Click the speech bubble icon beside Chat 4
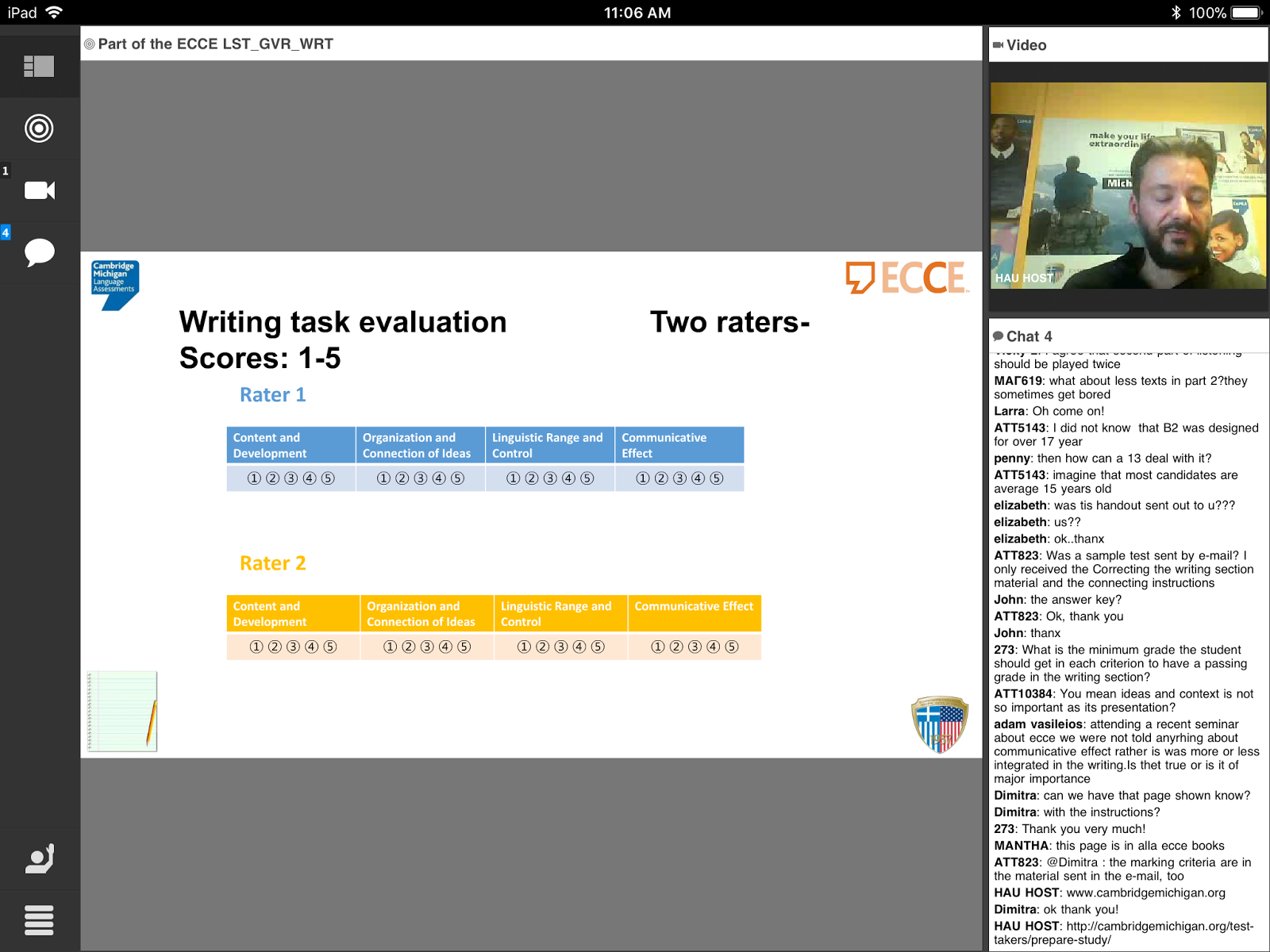 pyautogui.click(x=999, y=336)
